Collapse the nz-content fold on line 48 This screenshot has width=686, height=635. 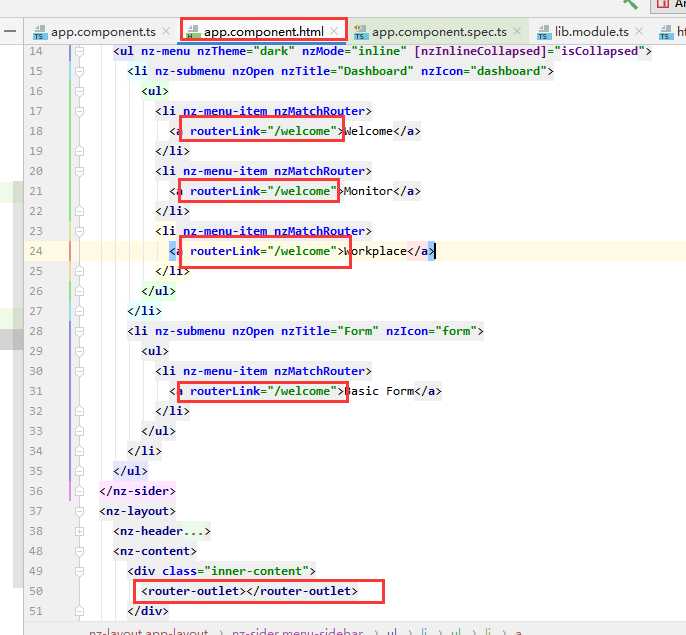79,551
